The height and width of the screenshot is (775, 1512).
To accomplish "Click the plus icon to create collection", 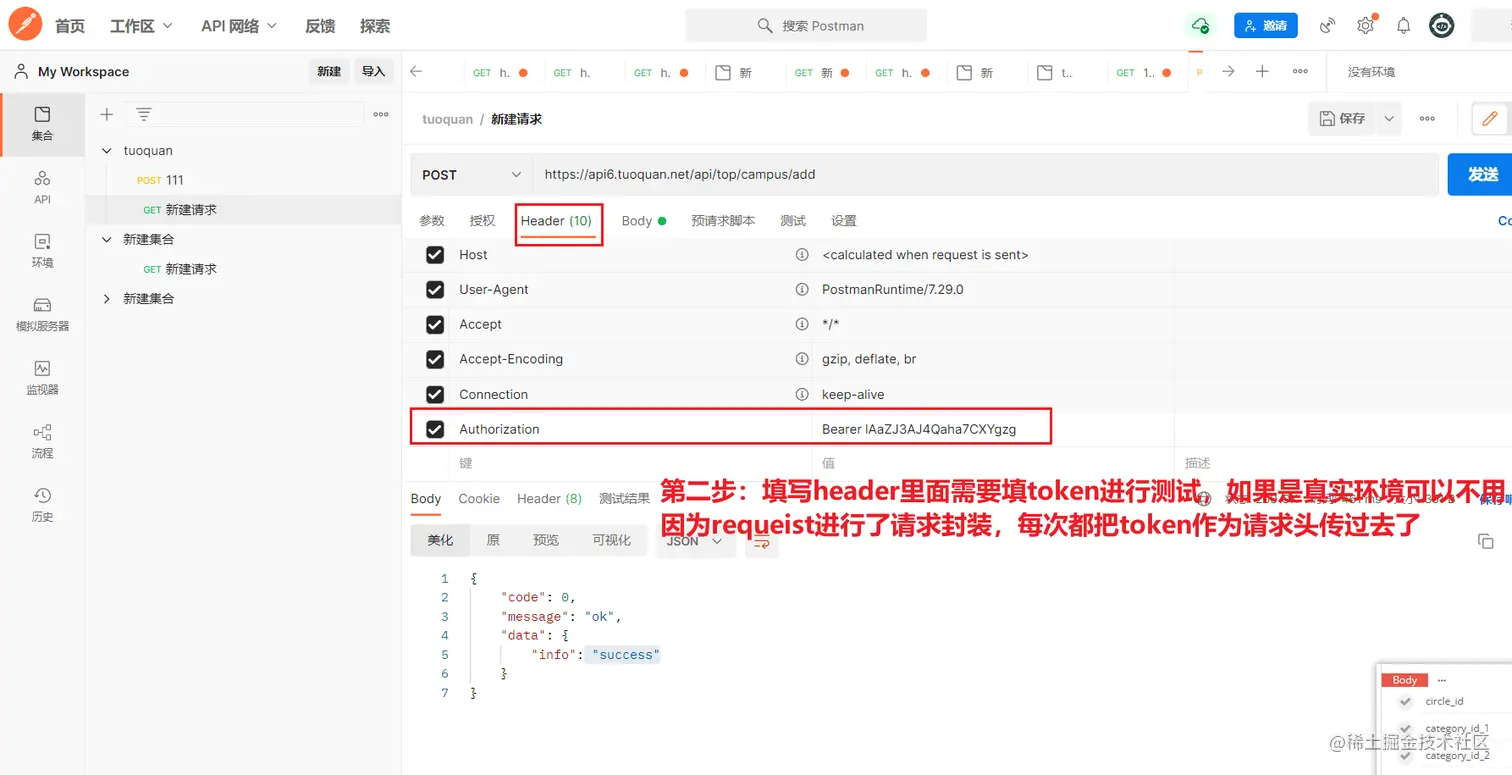I will point(107,115).
